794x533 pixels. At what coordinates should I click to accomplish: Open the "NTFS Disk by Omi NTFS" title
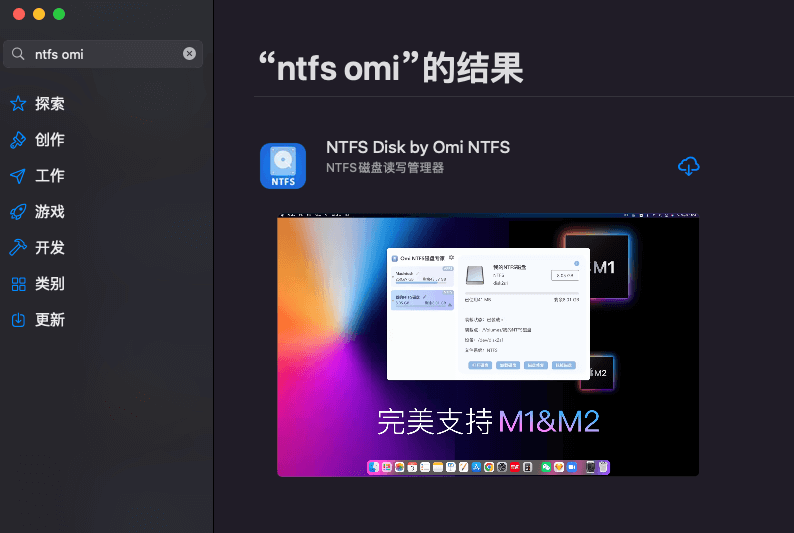coord(417,147)
